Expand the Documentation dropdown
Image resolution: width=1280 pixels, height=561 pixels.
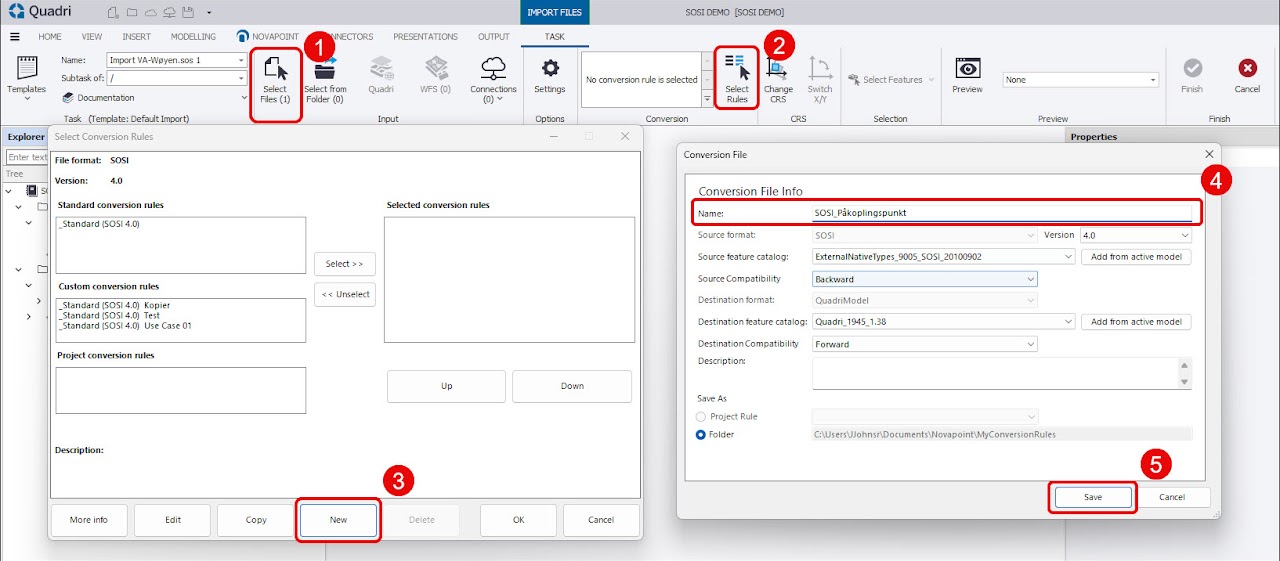pyautogui.click(x=245, y=98)
